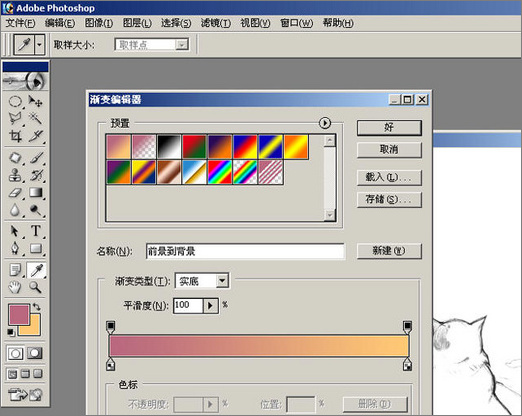Select the Eyedropper tool in toolbox
The width and height of the screenshot is (522, 416).
[x=36, y=270]
